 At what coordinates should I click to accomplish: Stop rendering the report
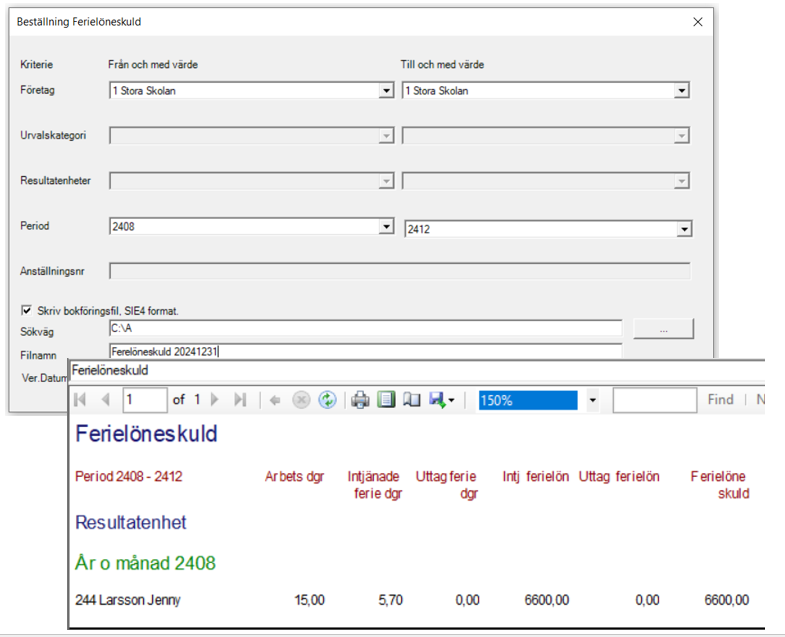301,400
